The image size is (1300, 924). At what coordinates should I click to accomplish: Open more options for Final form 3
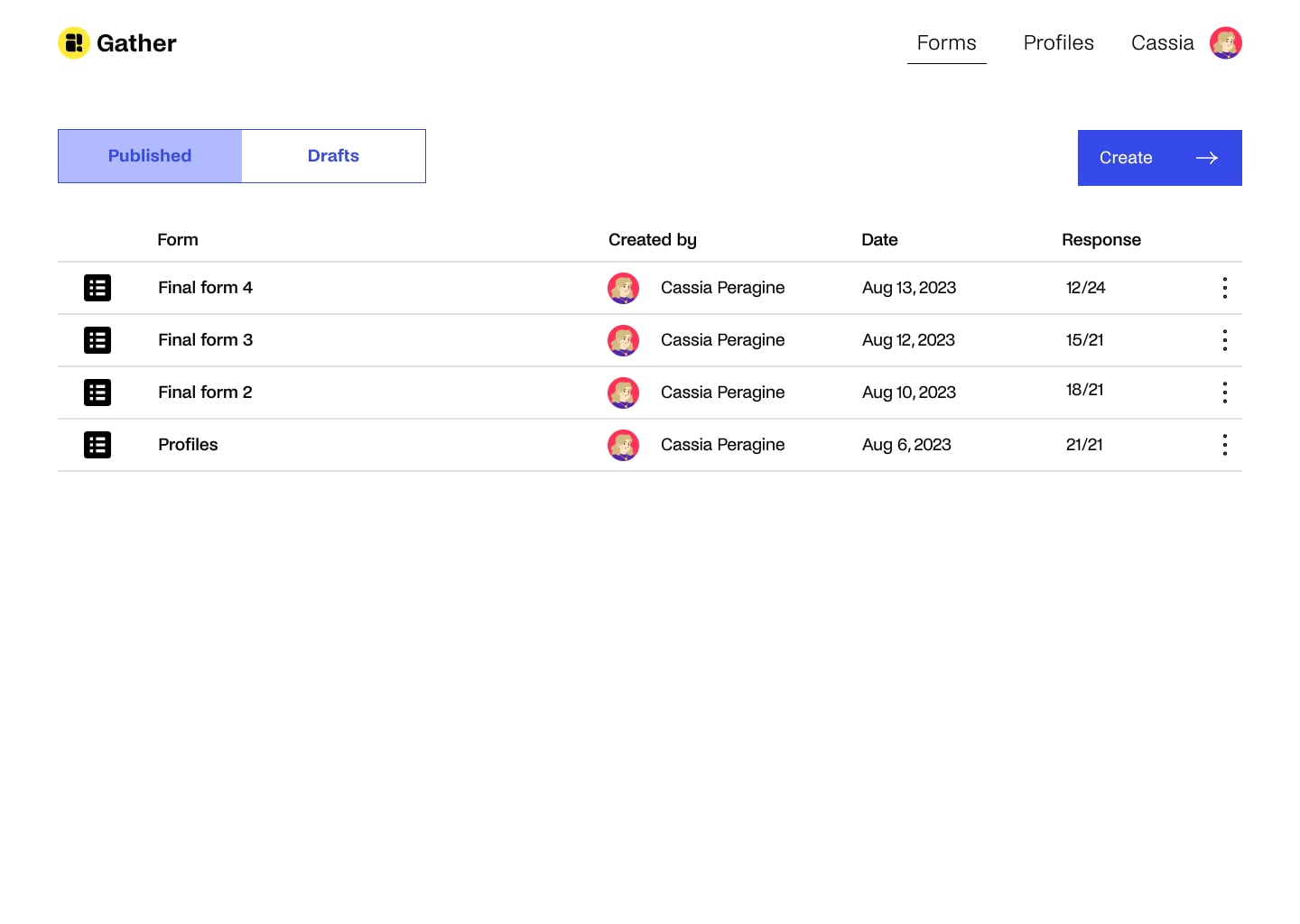1225,340
